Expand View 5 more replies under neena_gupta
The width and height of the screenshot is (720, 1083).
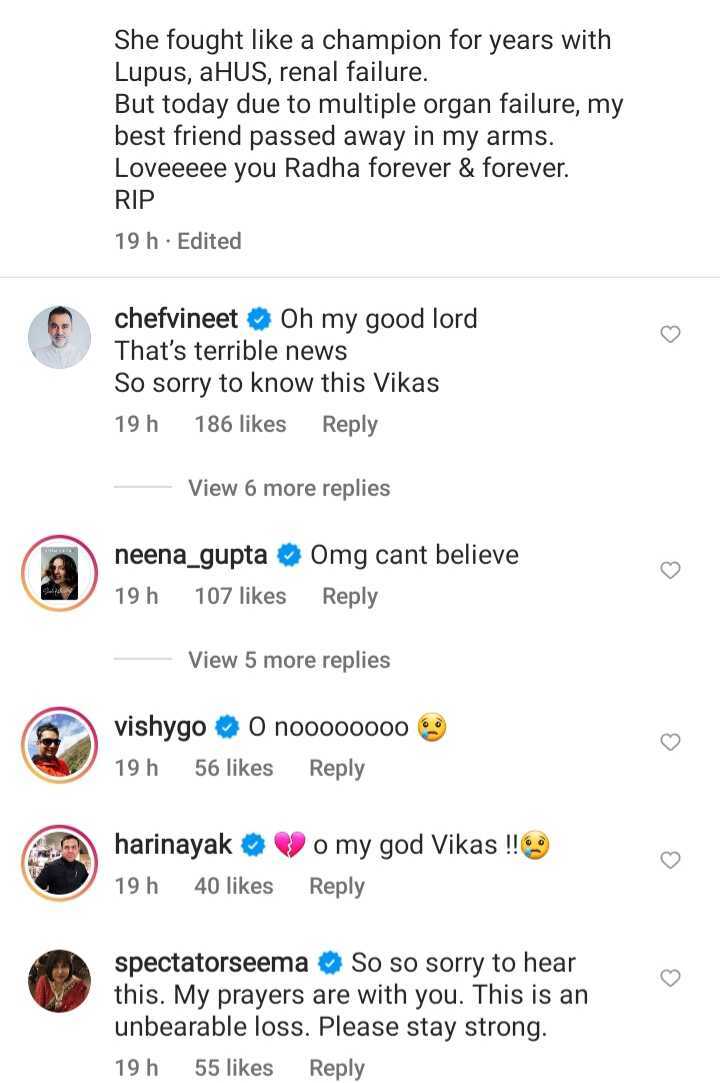point(289,660)
